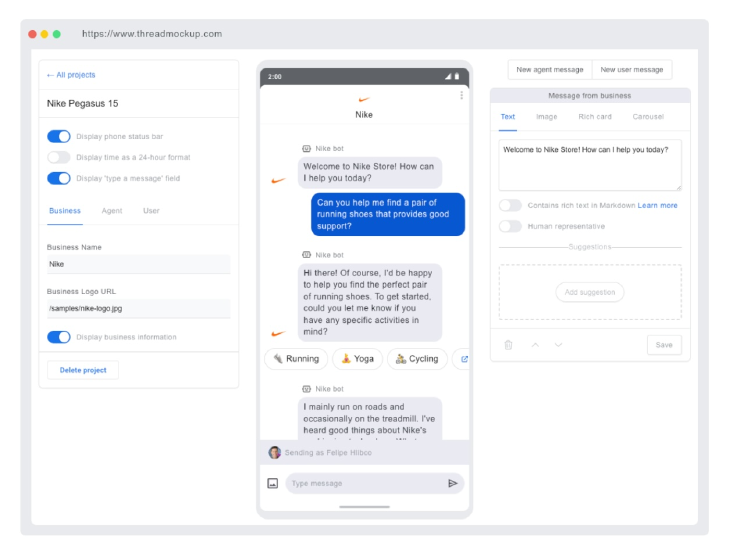Viewport: 730px width, 556px height.
Task: Click the New agent message button
Action: click(549, 70)
